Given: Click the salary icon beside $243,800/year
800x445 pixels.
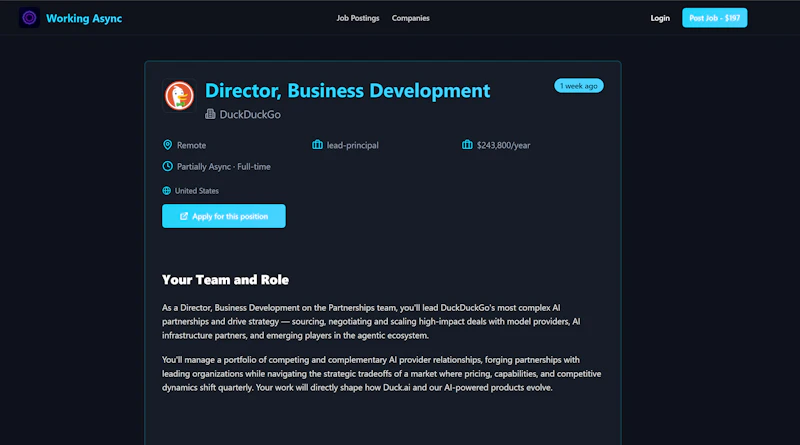Looking at the screenshot, I should click(x=467, y=145).
